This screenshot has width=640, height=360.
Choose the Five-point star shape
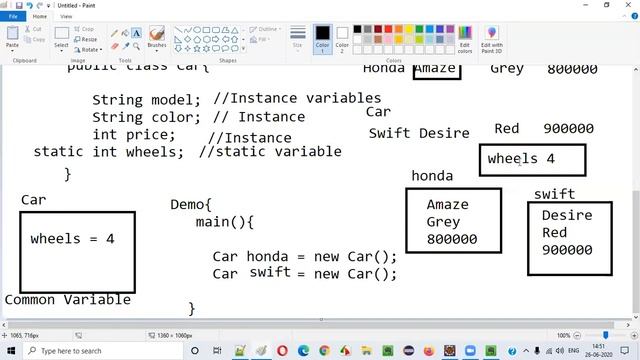coord(197,49)
